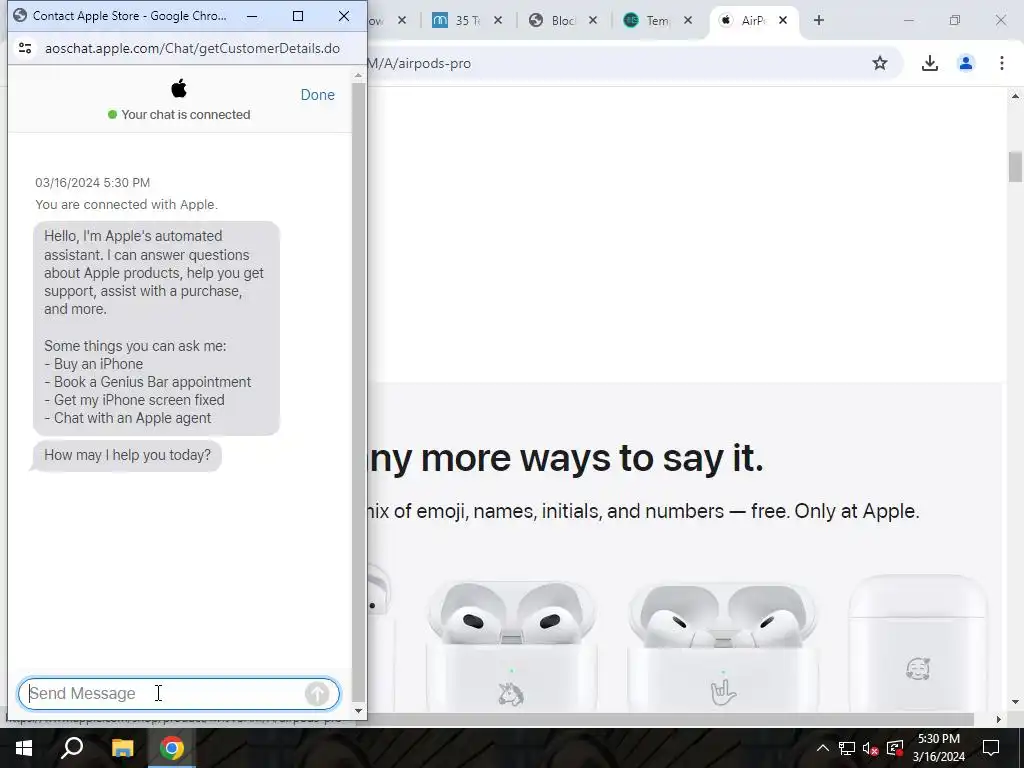Open the notification center icon
Image resolution: width=1024 pixels, height=768 pixels.
click(x=991, y=748)
